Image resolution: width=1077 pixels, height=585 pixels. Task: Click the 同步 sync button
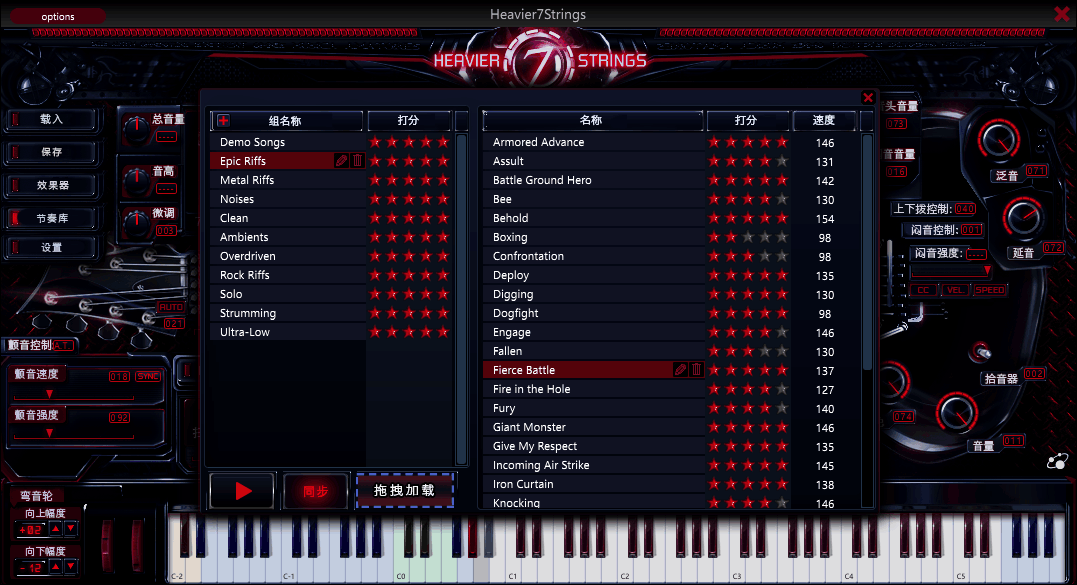coord(315,491)
